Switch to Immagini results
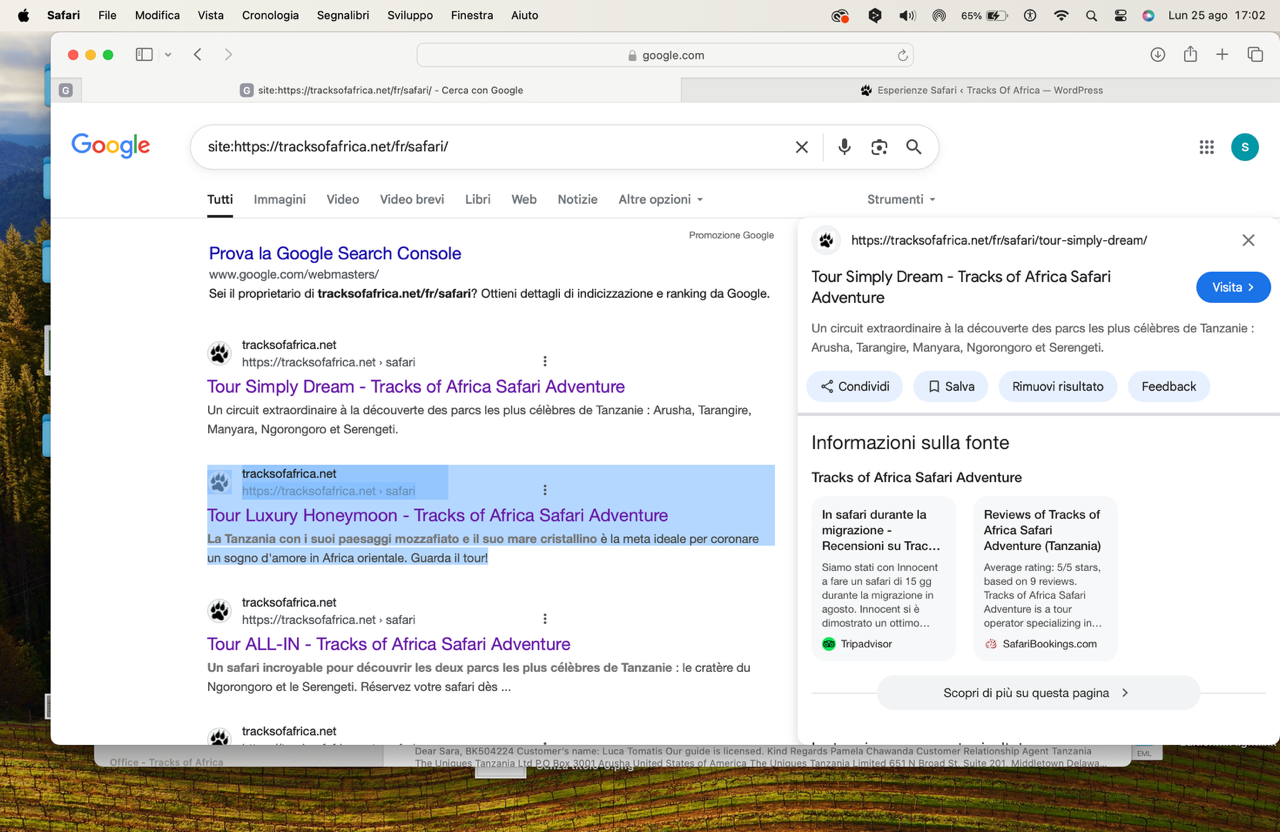 pyautogui.click(x=280, y=200)
